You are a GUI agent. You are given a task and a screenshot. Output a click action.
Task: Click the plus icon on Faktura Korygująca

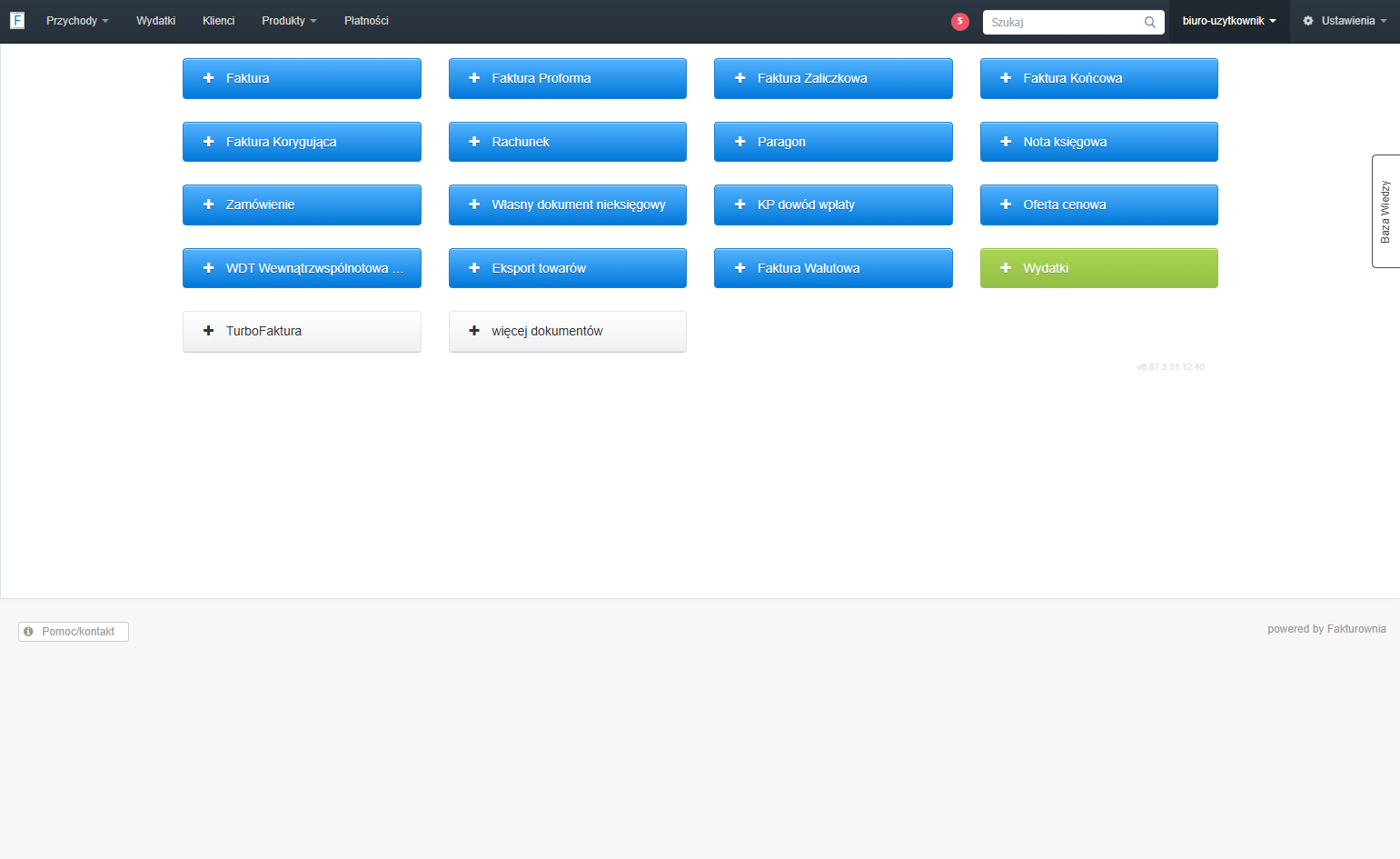[x=208, y=142]
